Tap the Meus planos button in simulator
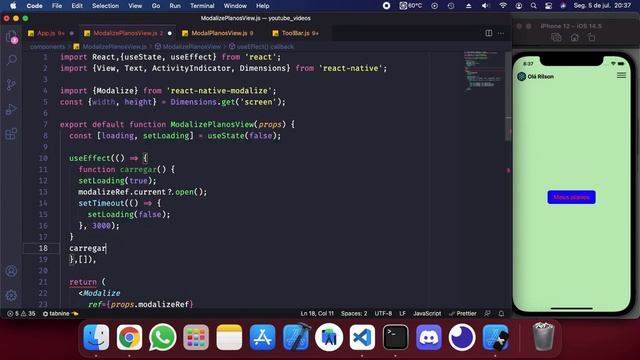Screen dimensions: 640x360 click(571, 197)
